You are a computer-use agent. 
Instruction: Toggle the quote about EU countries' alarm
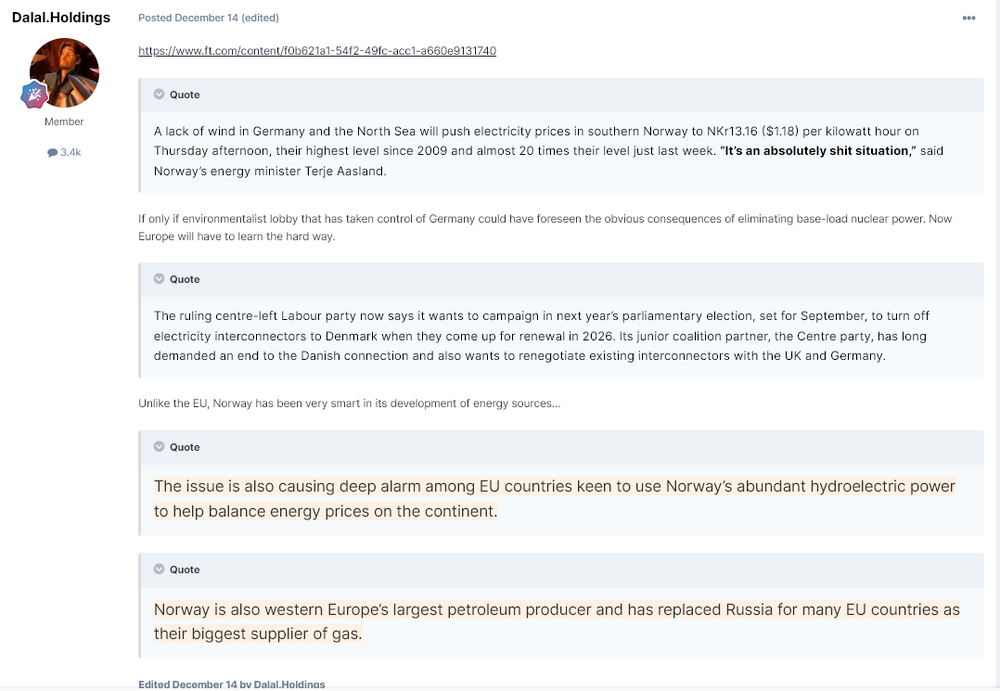[x=159, y=447]
